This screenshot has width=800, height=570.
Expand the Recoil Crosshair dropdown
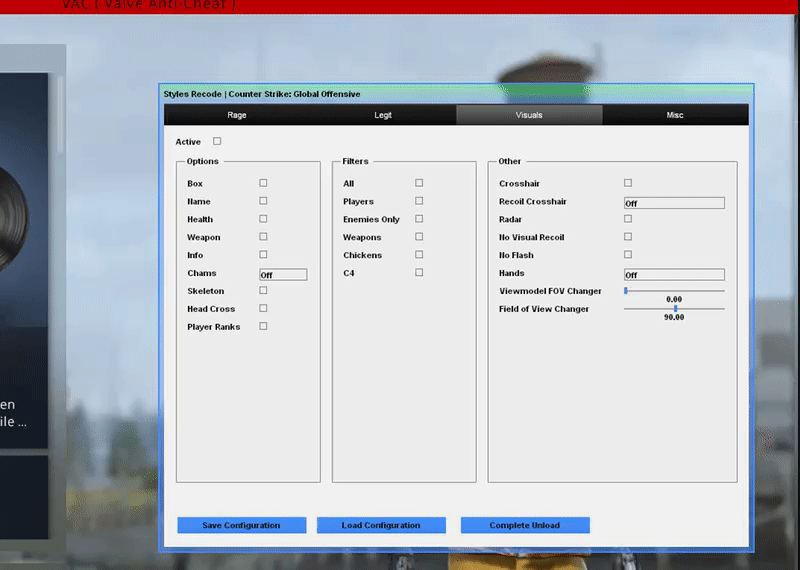pyautogui.click(x=674, y=203)
